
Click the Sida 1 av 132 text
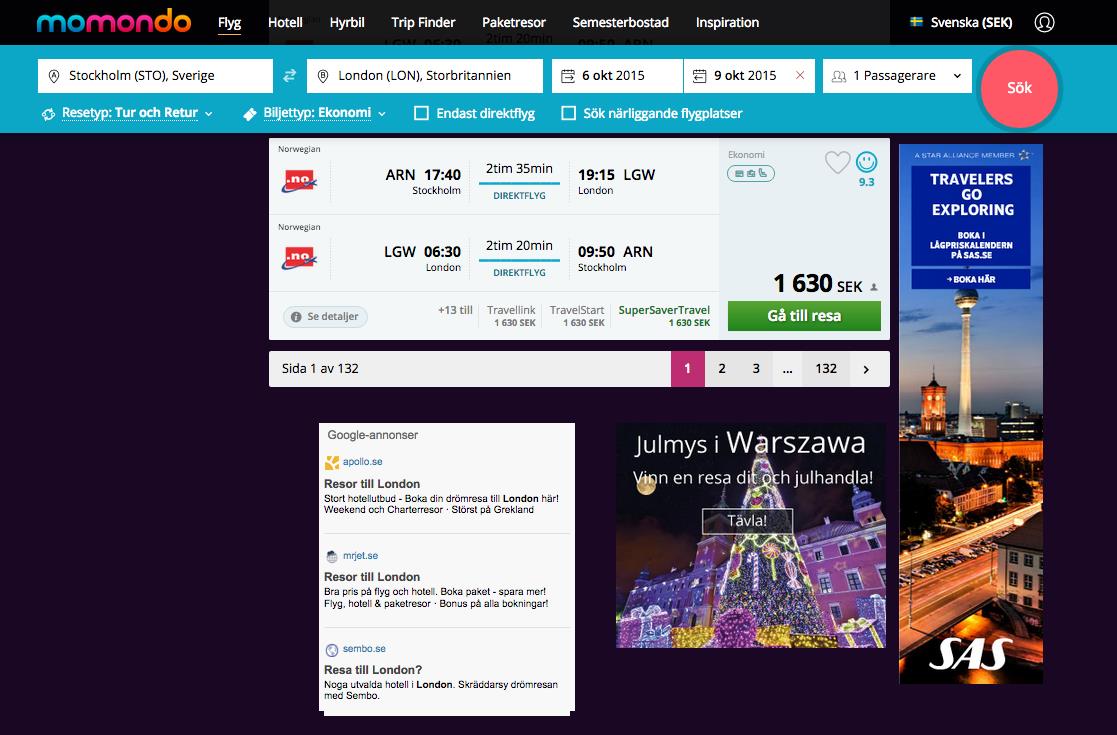(x=320, y=369)
